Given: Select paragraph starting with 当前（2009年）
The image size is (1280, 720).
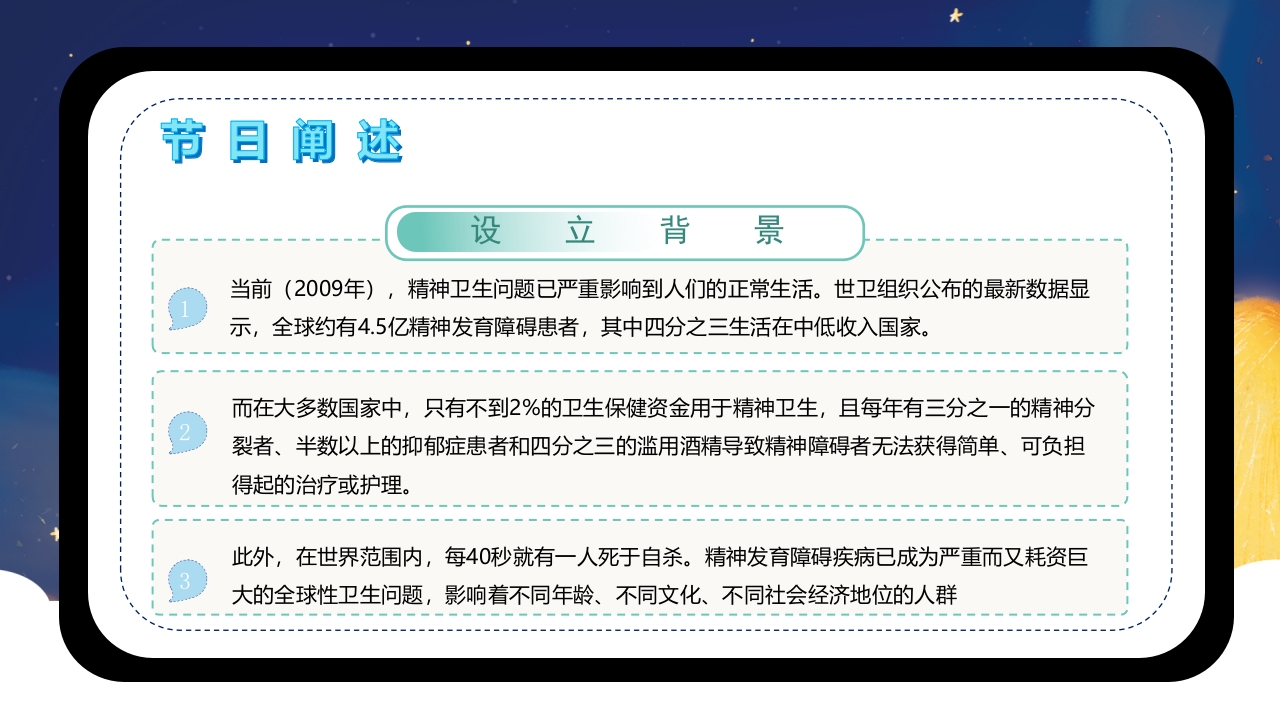Looking at the screenshot, I should 660,309.
